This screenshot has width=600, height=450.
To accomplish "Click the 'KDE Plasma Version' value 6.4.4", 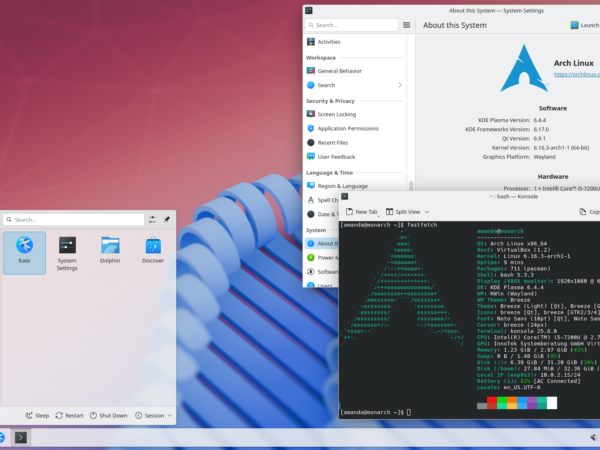I will coord(540,120).
